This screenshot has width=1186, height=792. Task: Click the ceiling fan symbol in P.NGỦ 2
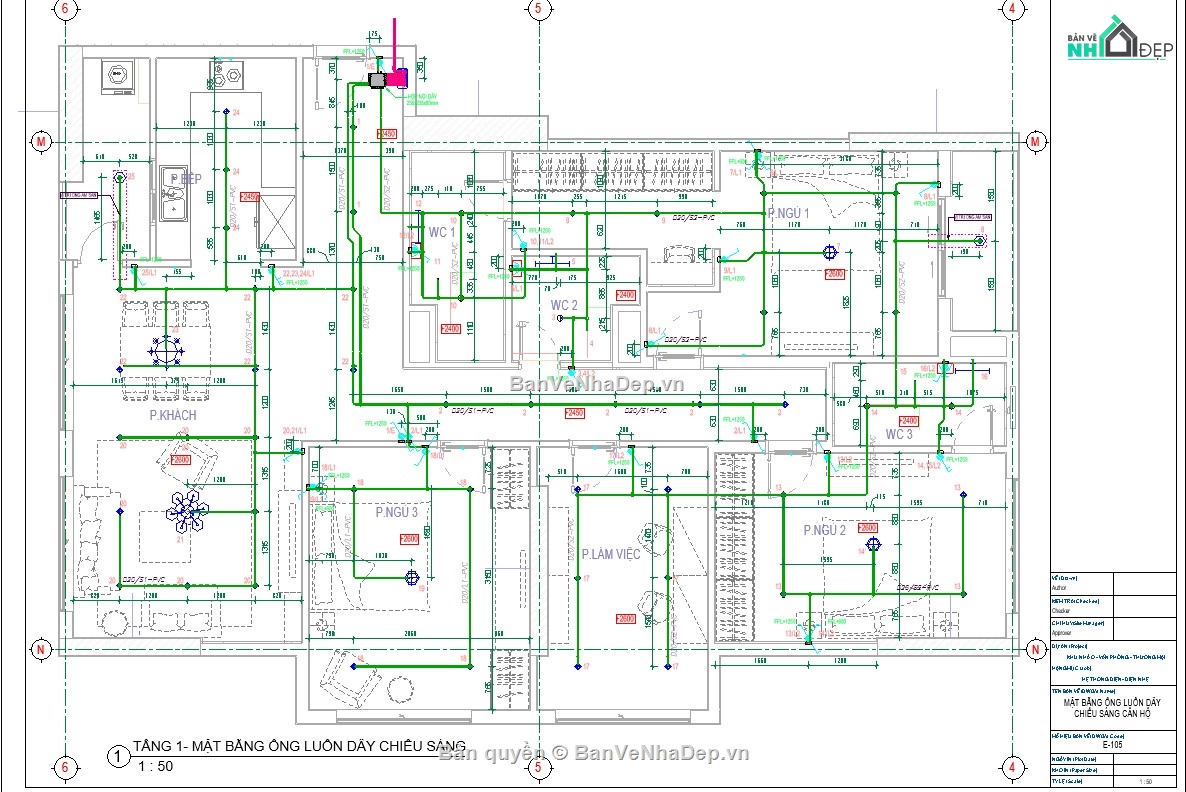[x=873, y=544]
